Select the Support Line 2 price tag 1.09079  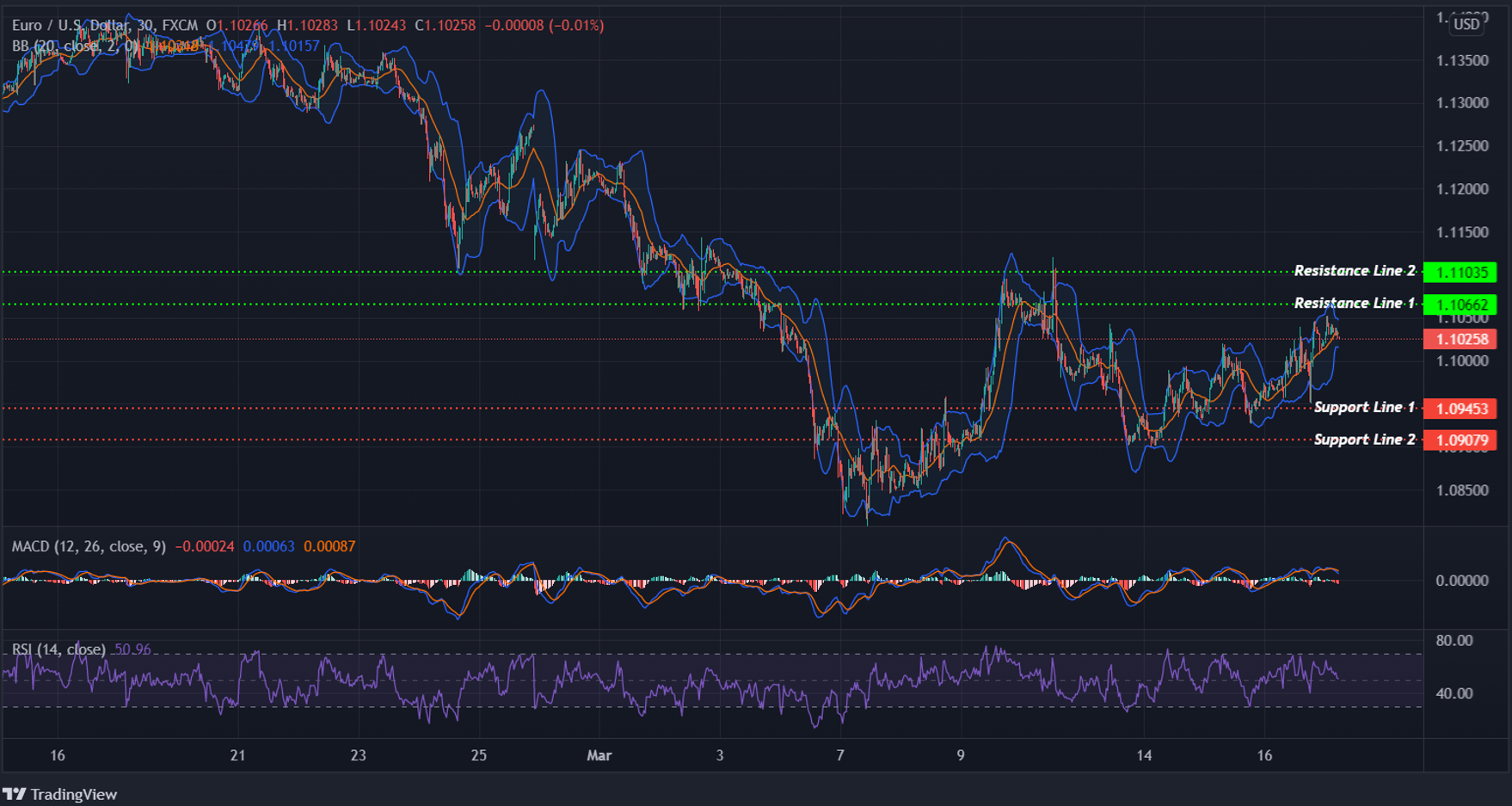point(1462,440)
